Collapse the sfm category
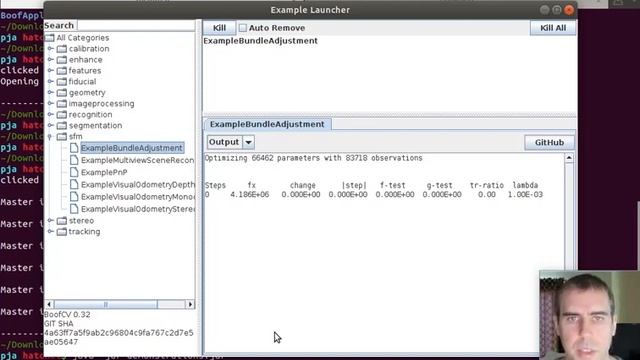The width and height of the screenshot is (640, 360). (50, 137)
